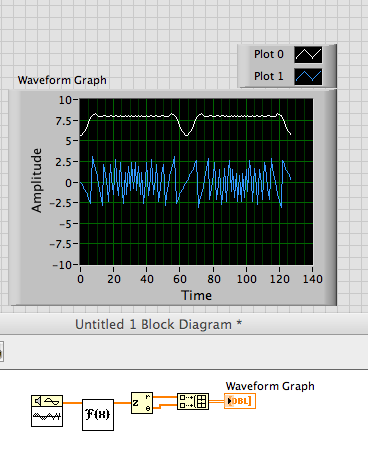Click the -10 minimum value on amplitude axis
Screen dimensions: 368x451
pos(62,265)
